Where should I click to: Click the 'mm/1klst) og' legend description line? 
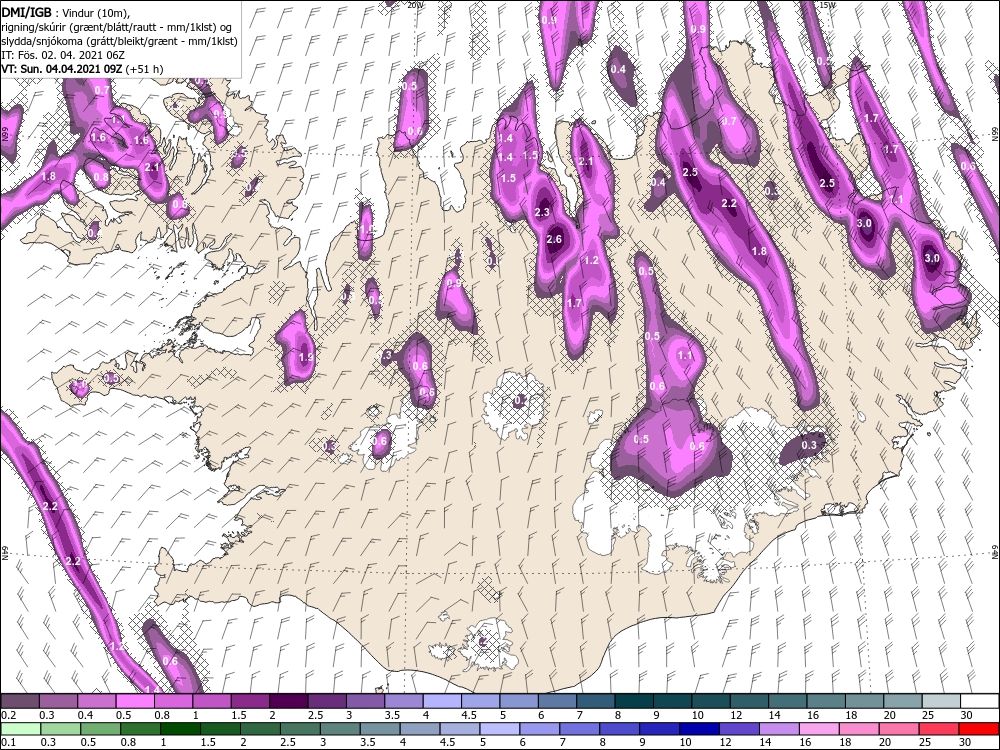[117, 26]
